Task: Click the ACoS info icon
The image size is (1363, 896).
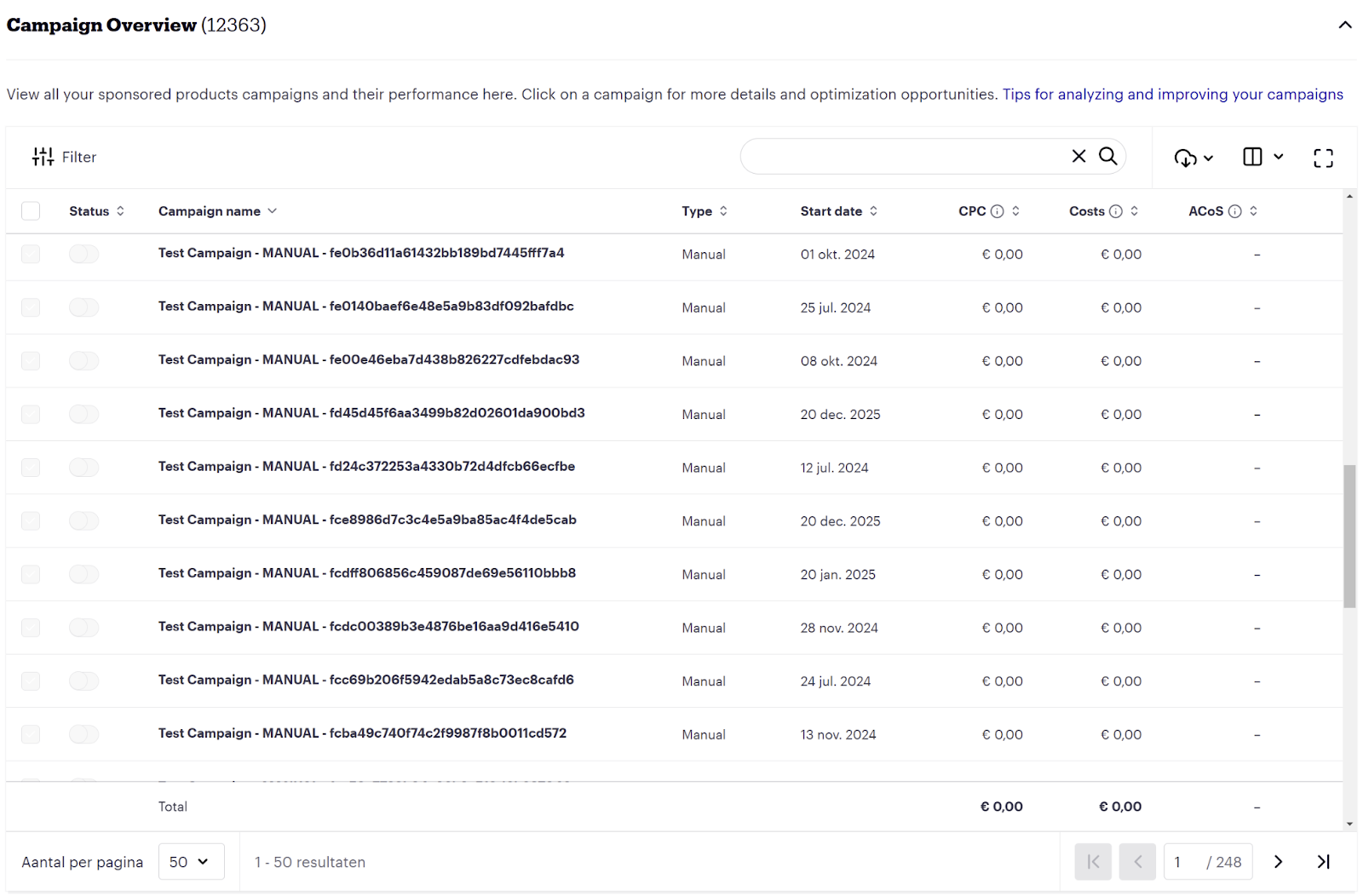Action: 1234,211
